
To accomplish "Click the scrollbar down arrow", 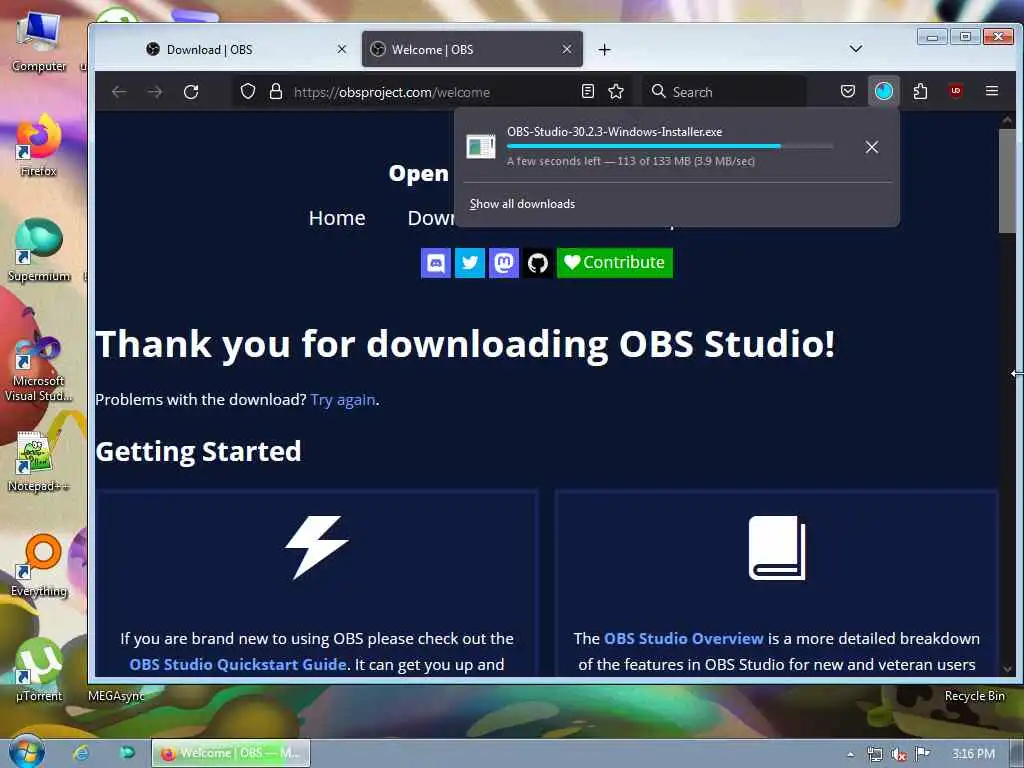I will coord(1007,669).
